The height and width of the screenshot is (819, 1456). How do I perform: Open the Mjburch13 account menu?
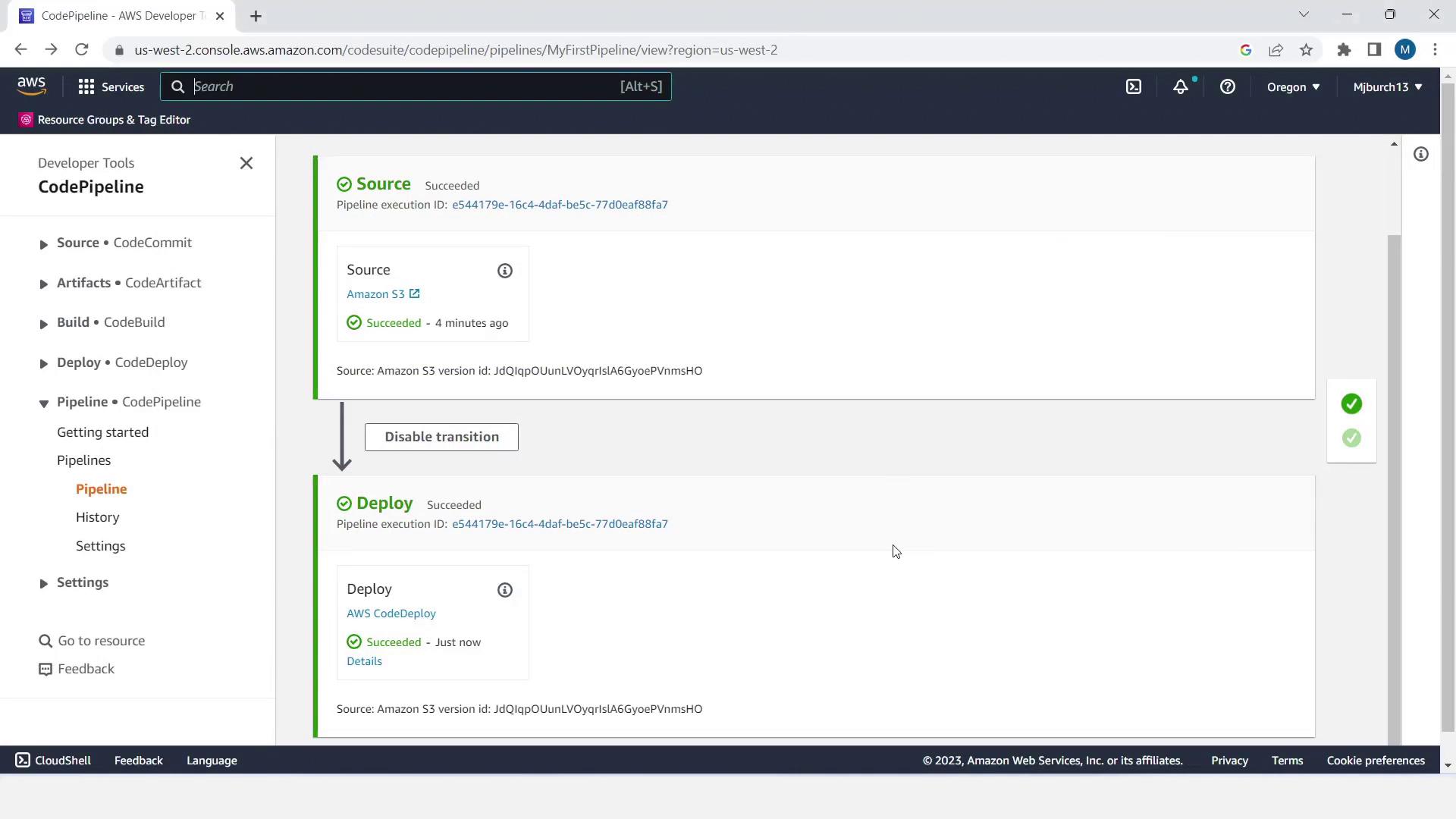coord(1387,86)
